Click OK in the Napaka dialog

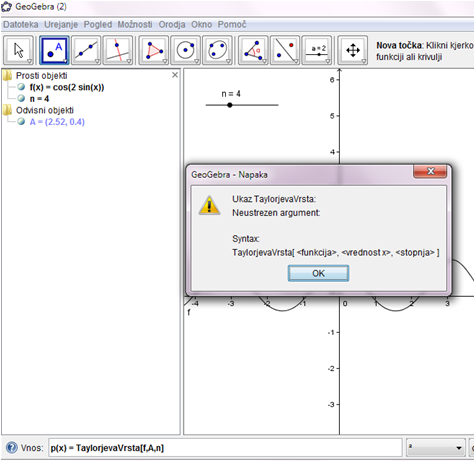click(318, 273)
